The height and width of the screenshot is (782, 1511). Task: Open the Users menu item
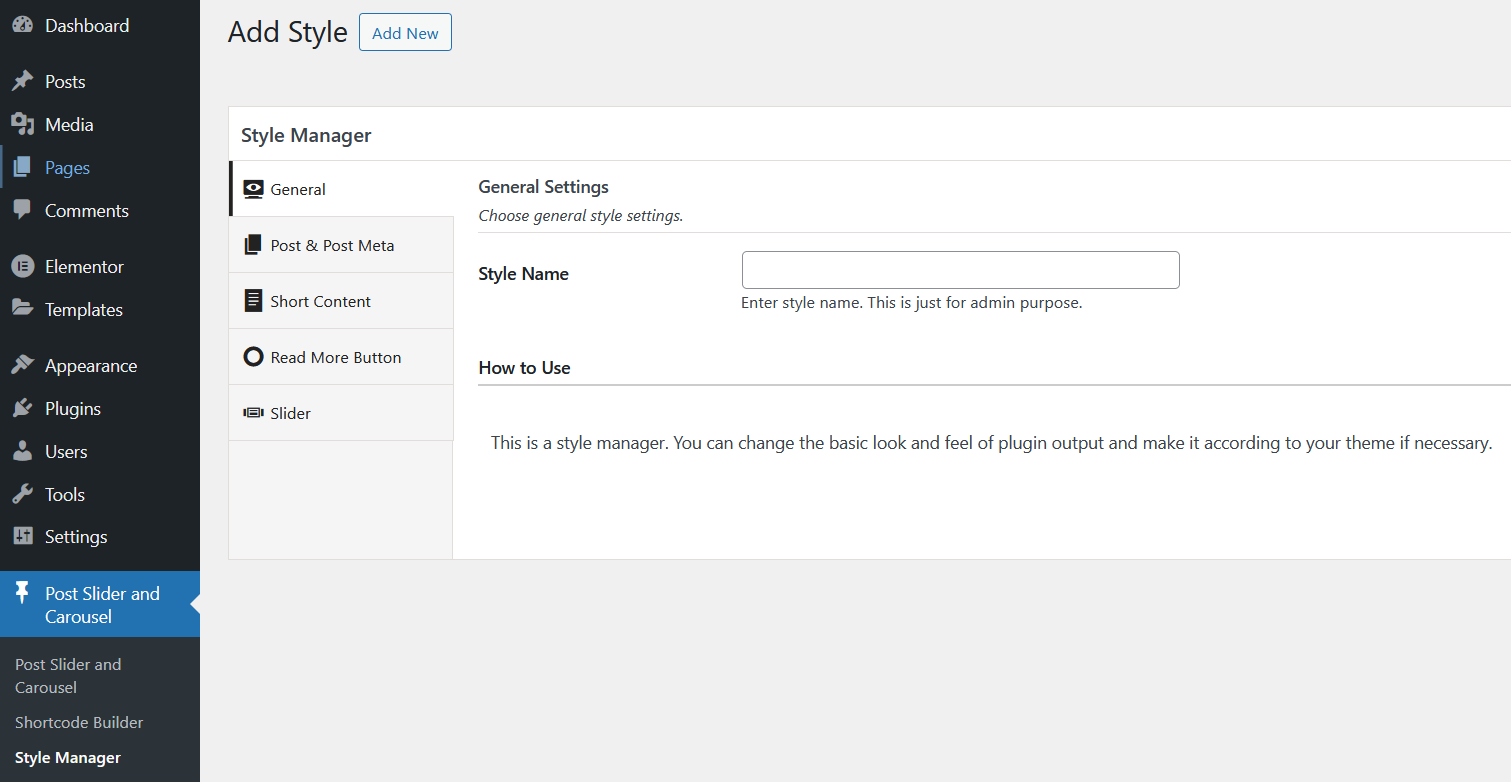click(100, 452)
